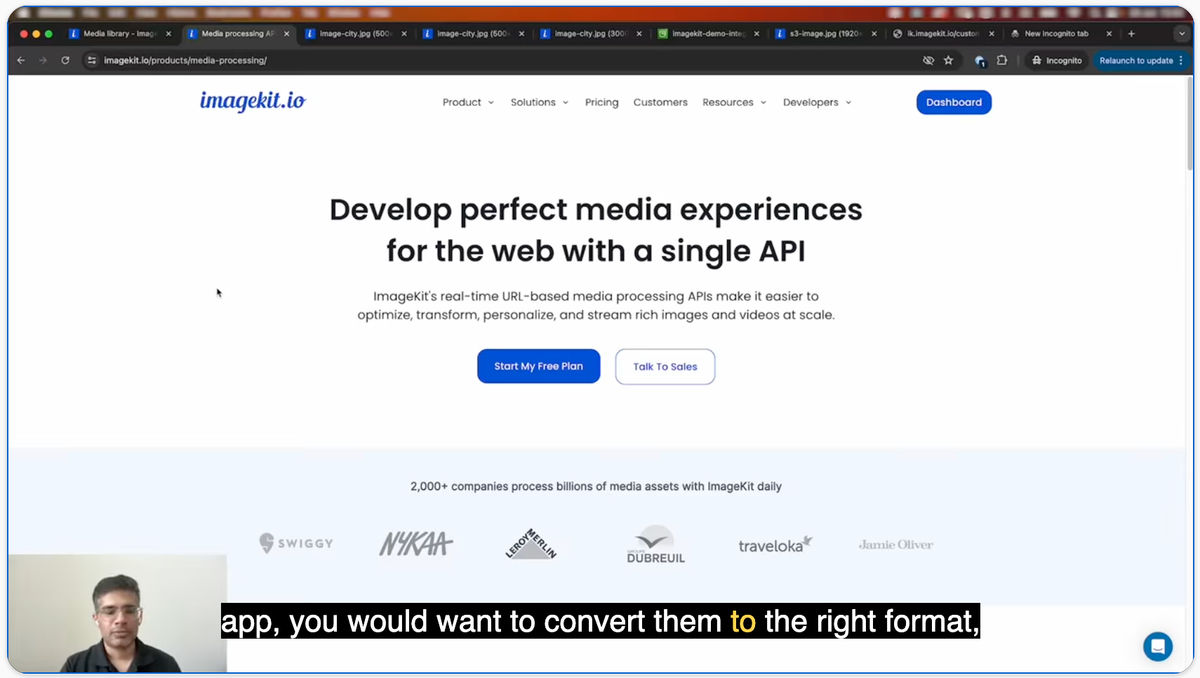Switch to the New Incognito tab
This screenshot has height=678, width=1200.
click(1056, 33)
